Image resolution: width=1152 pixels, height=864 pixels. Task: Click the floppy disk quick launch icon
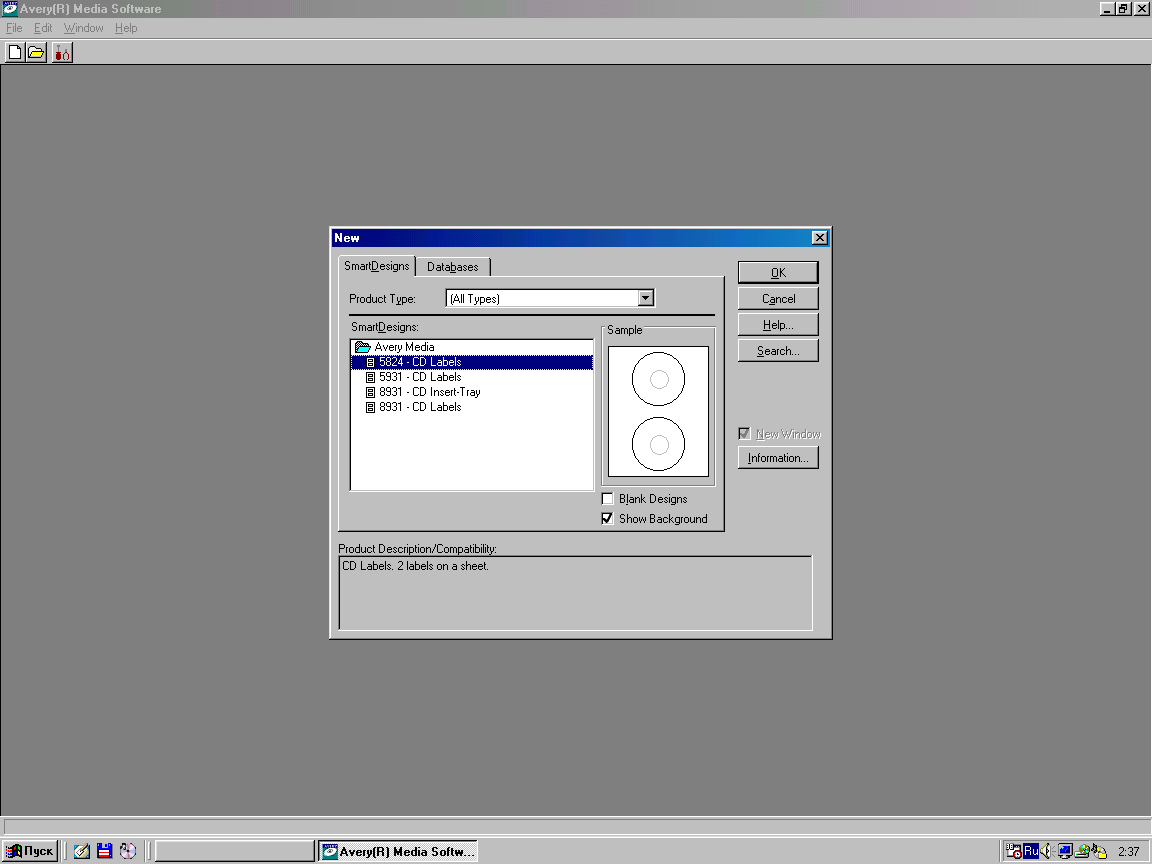tap(104, 851)
